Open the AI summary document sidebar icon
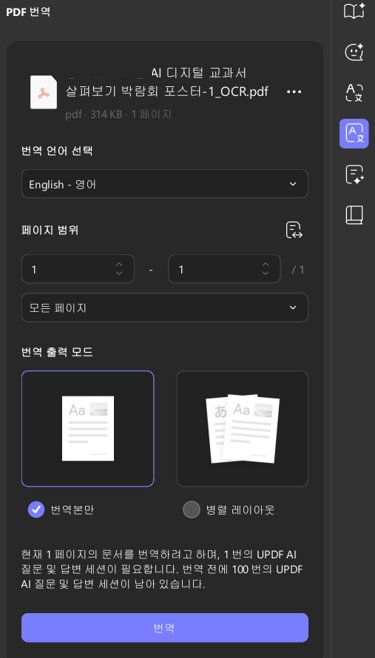Screen dimensions: 375x658 (354, 174)
